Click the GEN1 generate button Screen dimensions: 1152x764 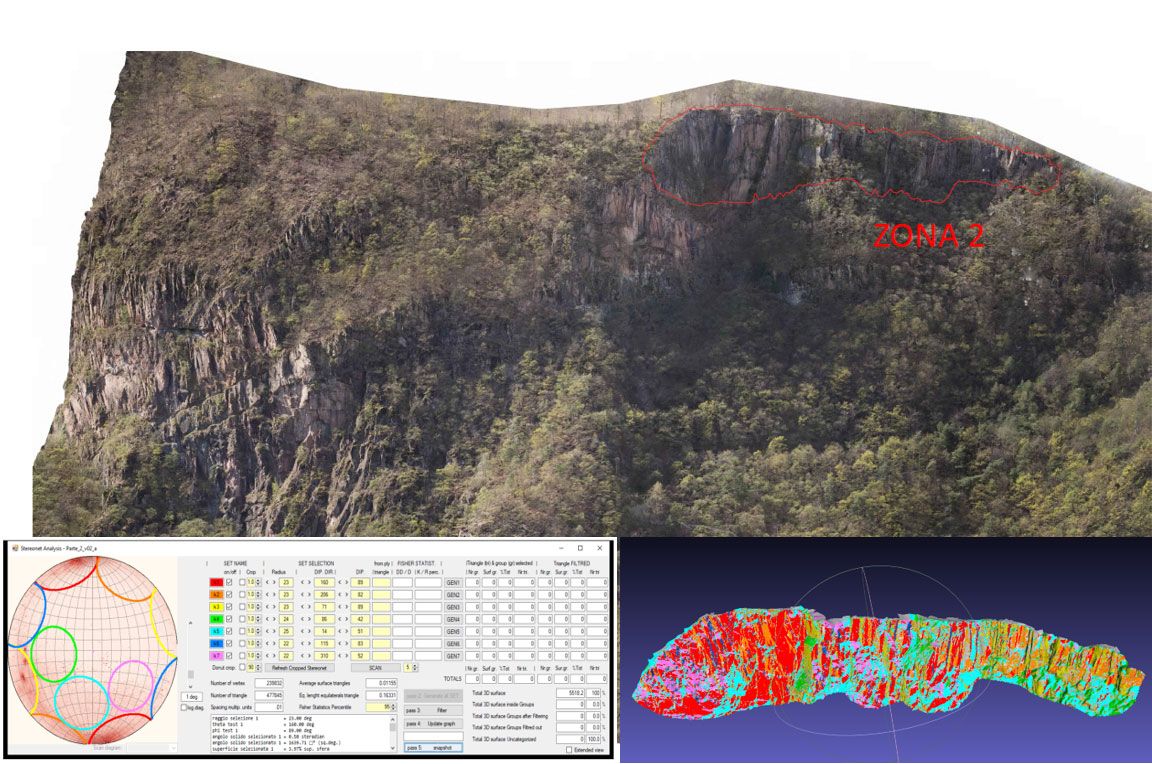(x=452, y=581)
